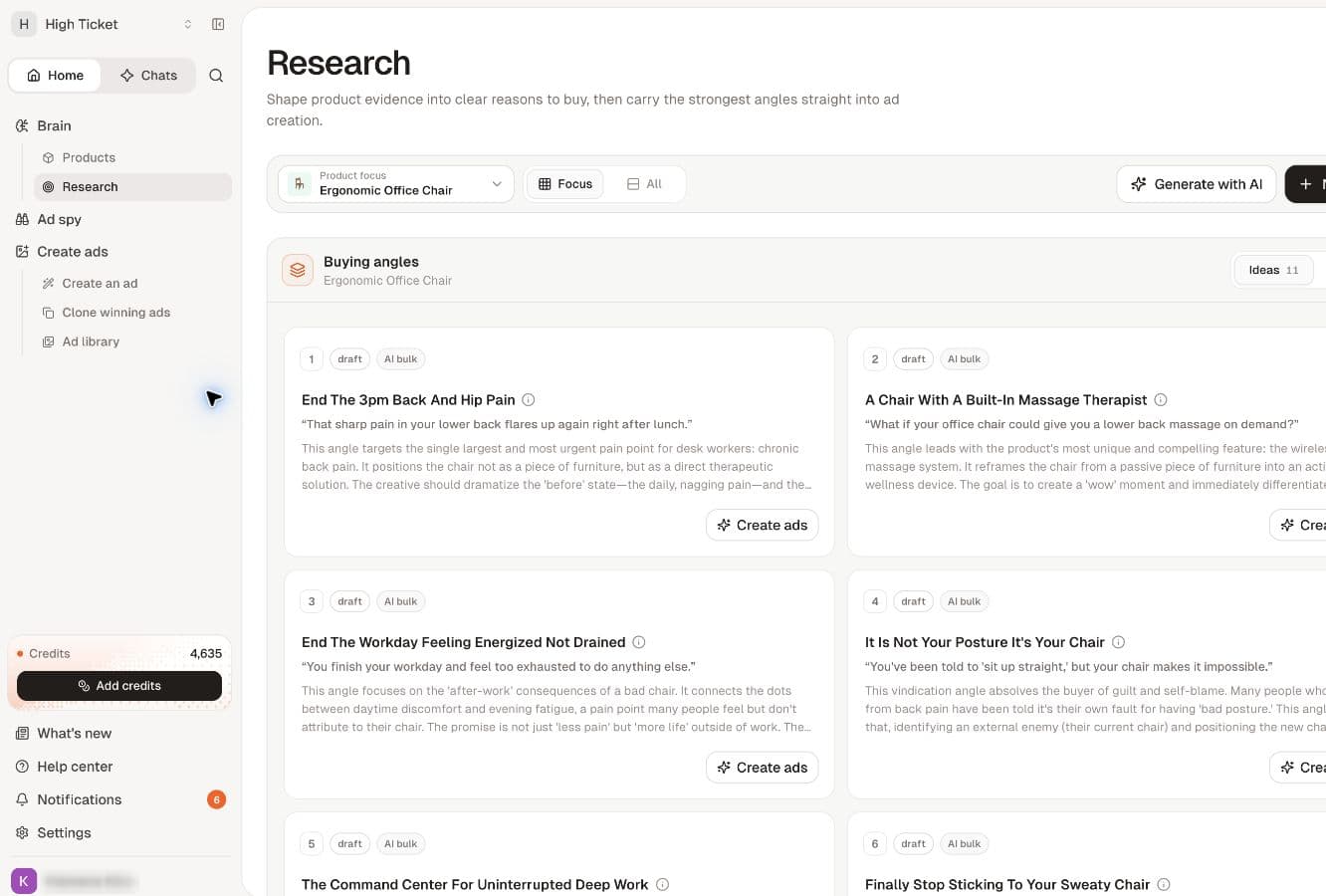Image resolution: width=1326 pixels, height=896 pixels.
Task: Open the It Is Not Your Posture title
Action: click(x=985, y=642)
